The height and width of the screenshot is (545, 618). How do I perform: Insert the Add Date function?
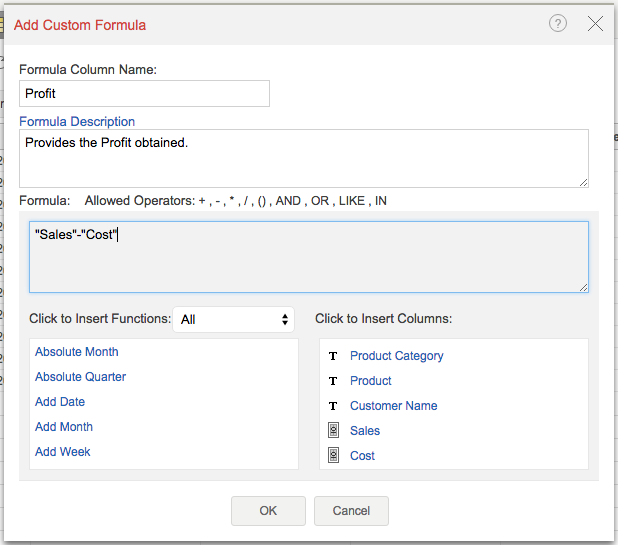(60, 402)
